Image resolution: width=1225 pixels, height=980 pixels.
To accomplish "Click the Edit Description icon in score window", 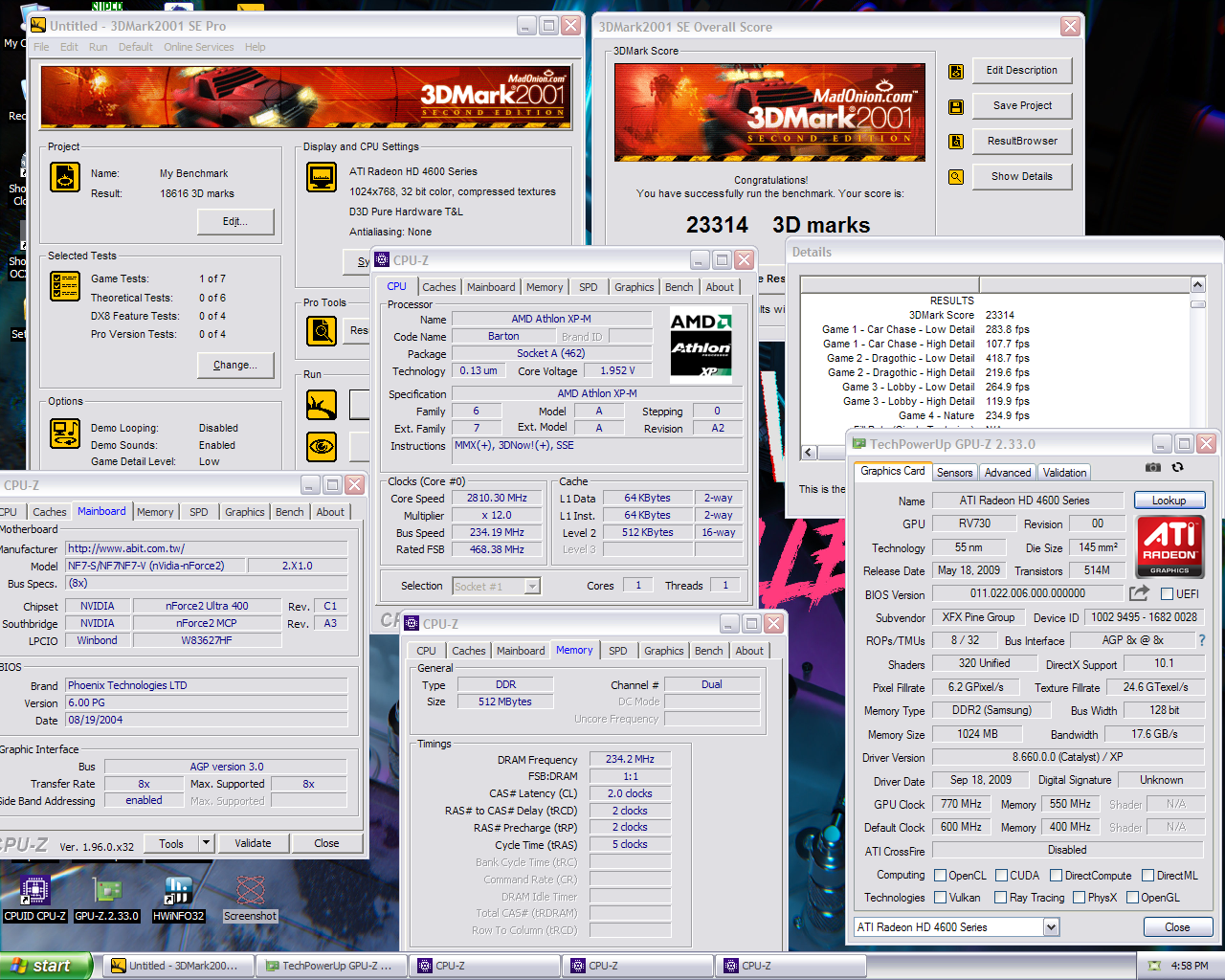I will pos(955,71).
